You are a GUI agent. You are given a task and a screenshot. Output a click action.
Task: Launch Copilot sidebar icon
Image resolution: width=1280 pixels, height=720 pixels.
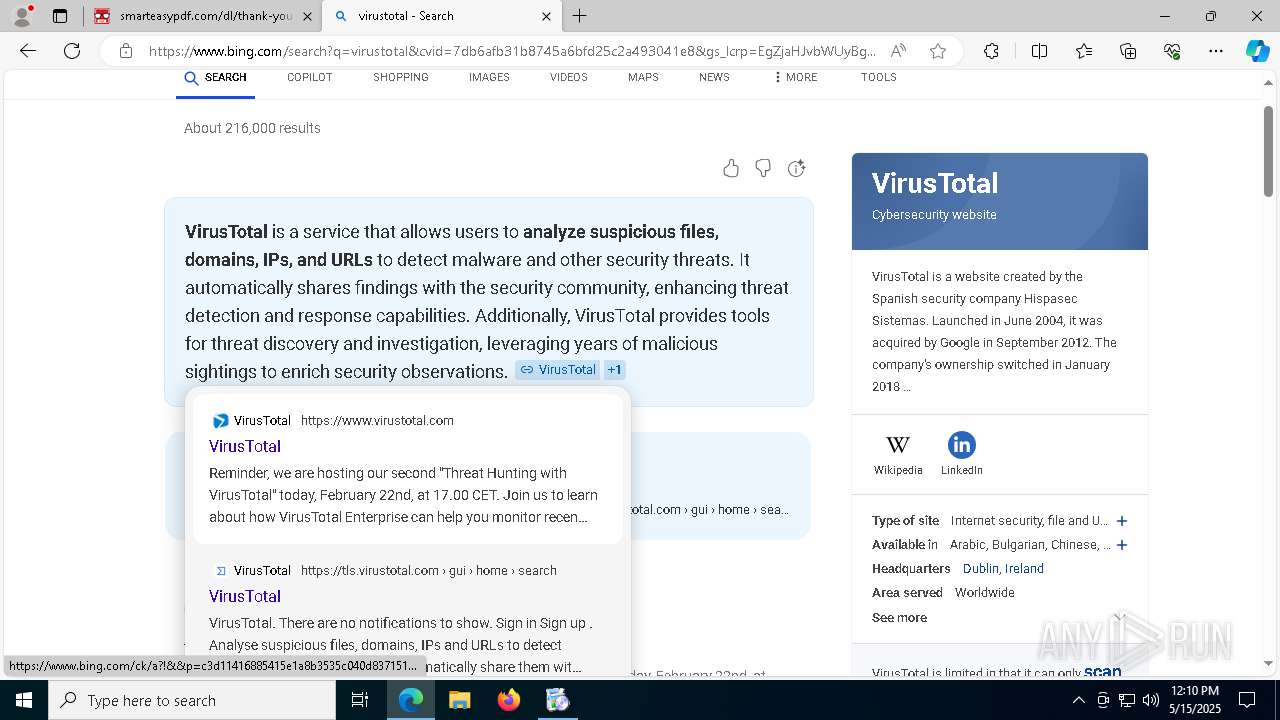click(x=1257, y=51)
